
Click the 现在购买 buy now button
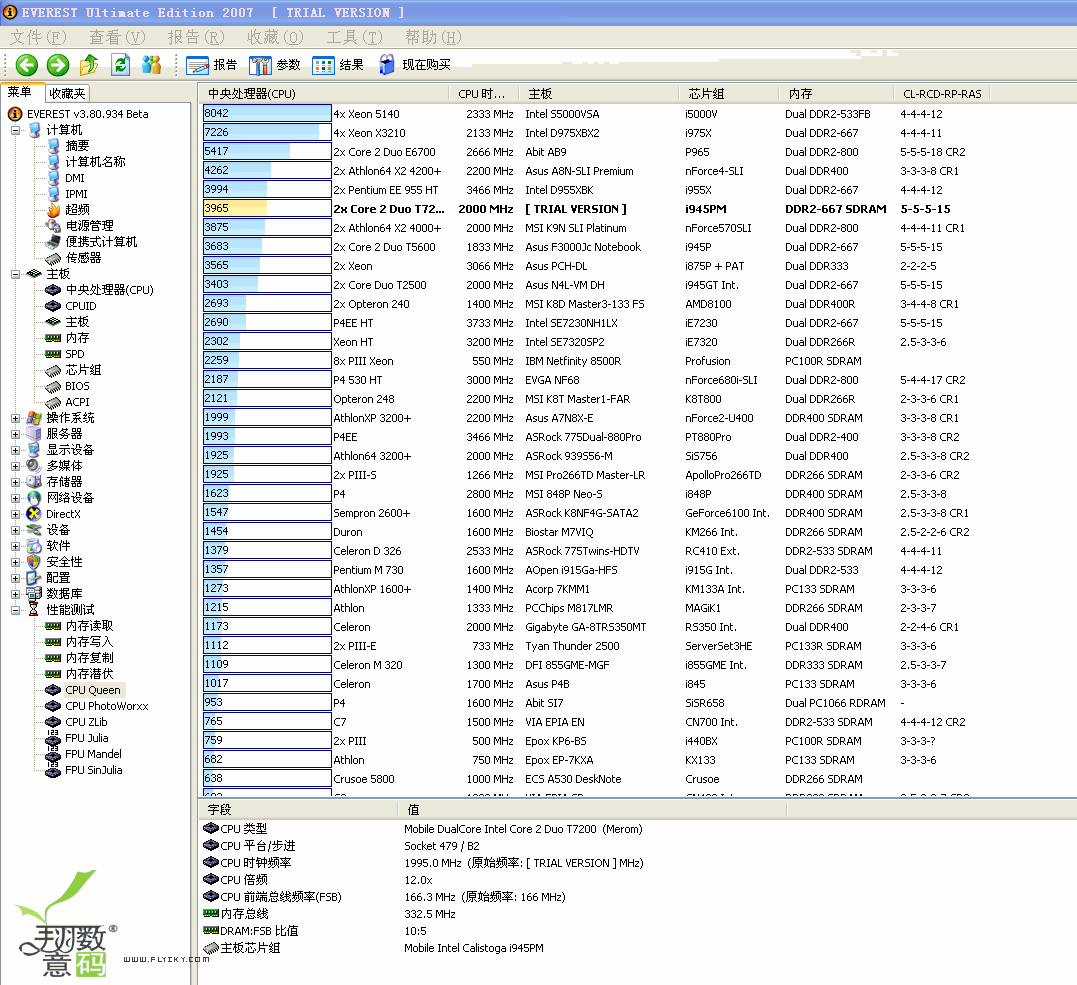(415, 65)
